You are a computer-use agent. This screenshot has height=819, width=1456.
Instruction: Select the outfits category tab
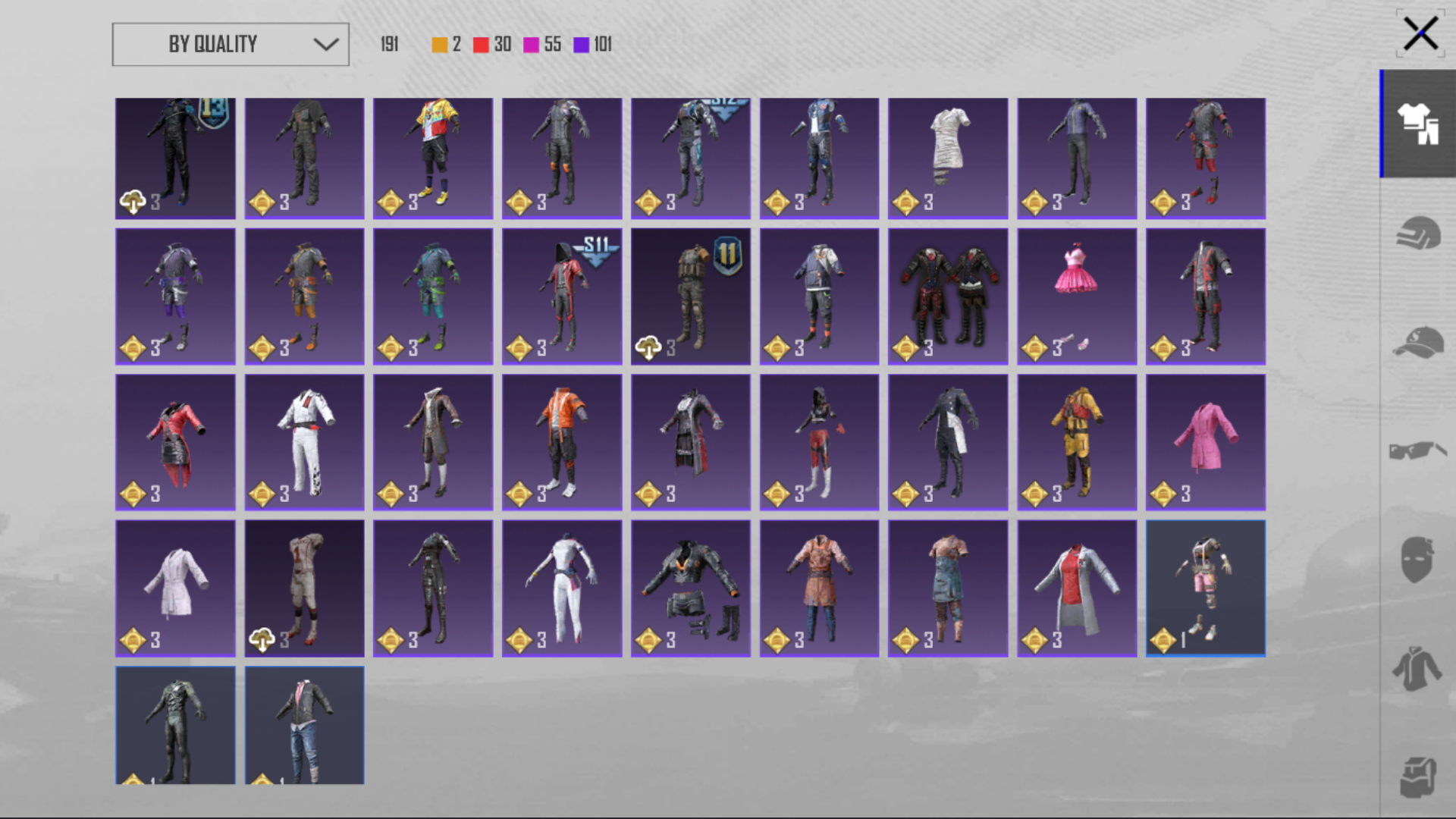pos(1418,124)
